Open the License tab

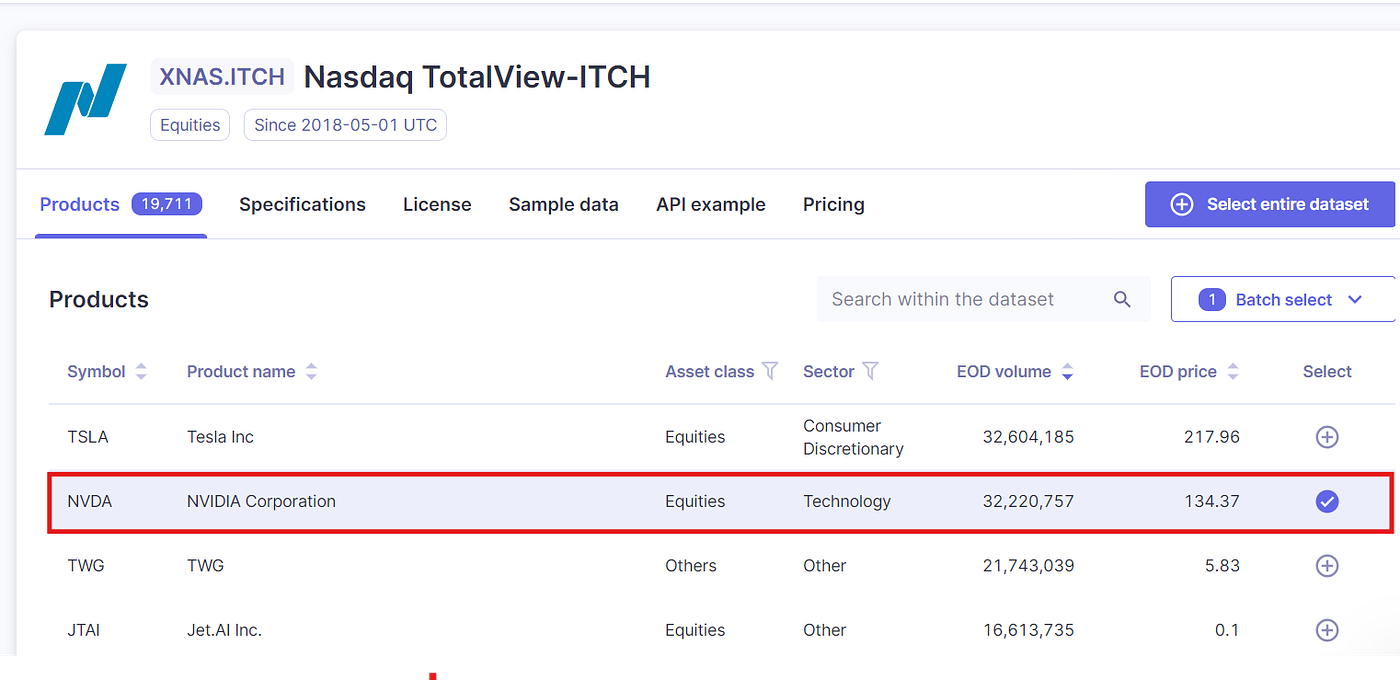437,204
